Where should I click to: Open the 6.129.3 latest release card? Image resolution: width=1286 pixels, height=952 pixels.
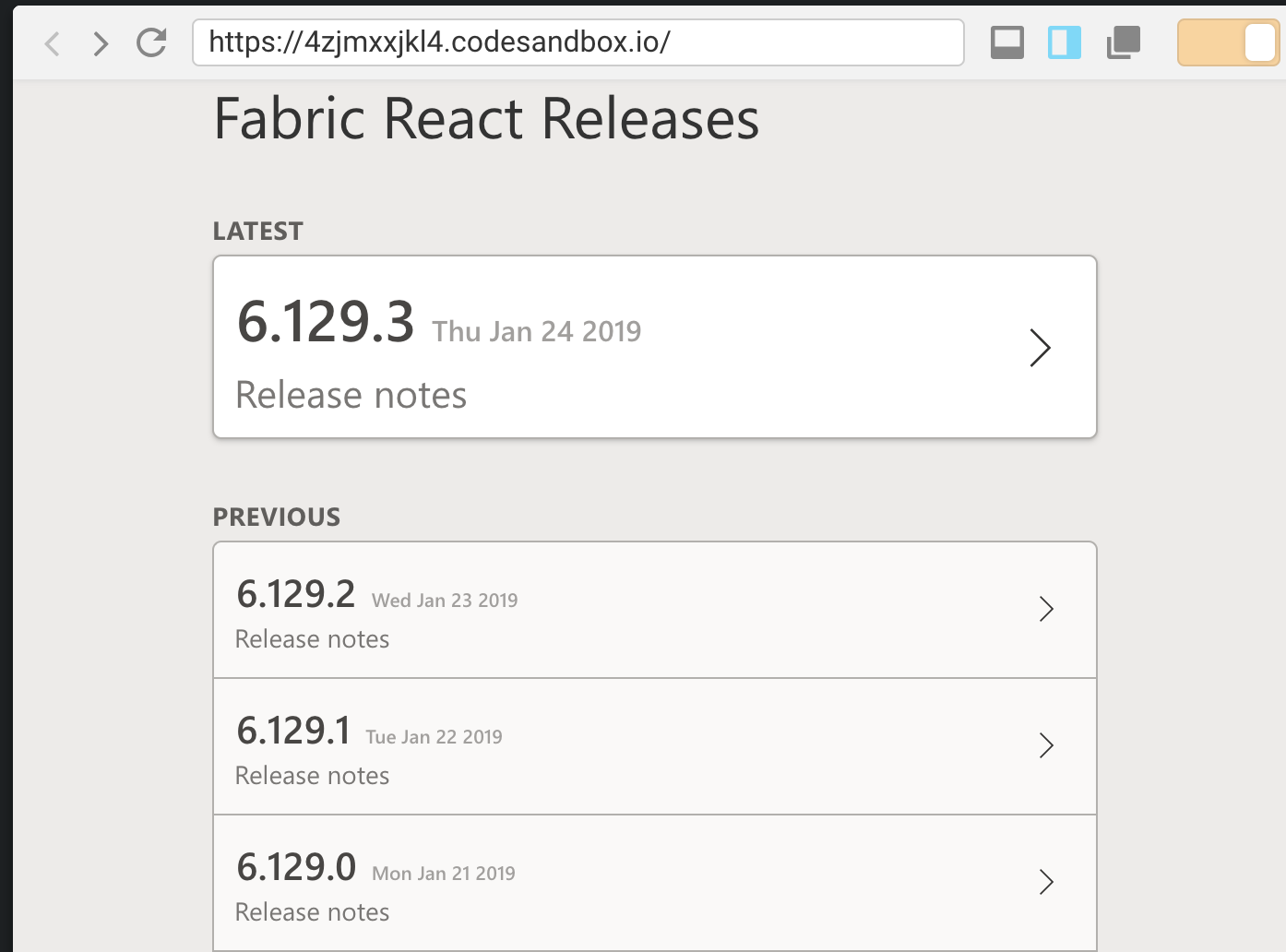(655, 347)
